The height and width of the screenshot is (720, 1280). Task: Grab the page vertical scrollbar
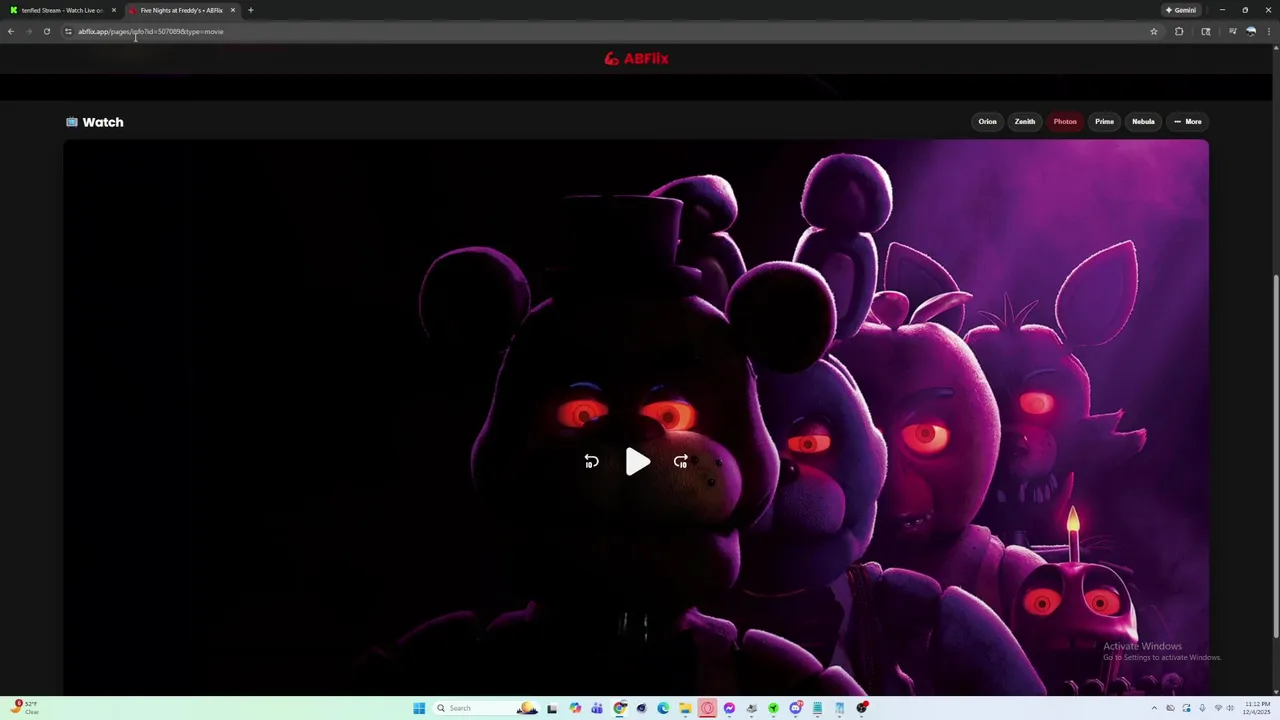(x=1275, y=455)
